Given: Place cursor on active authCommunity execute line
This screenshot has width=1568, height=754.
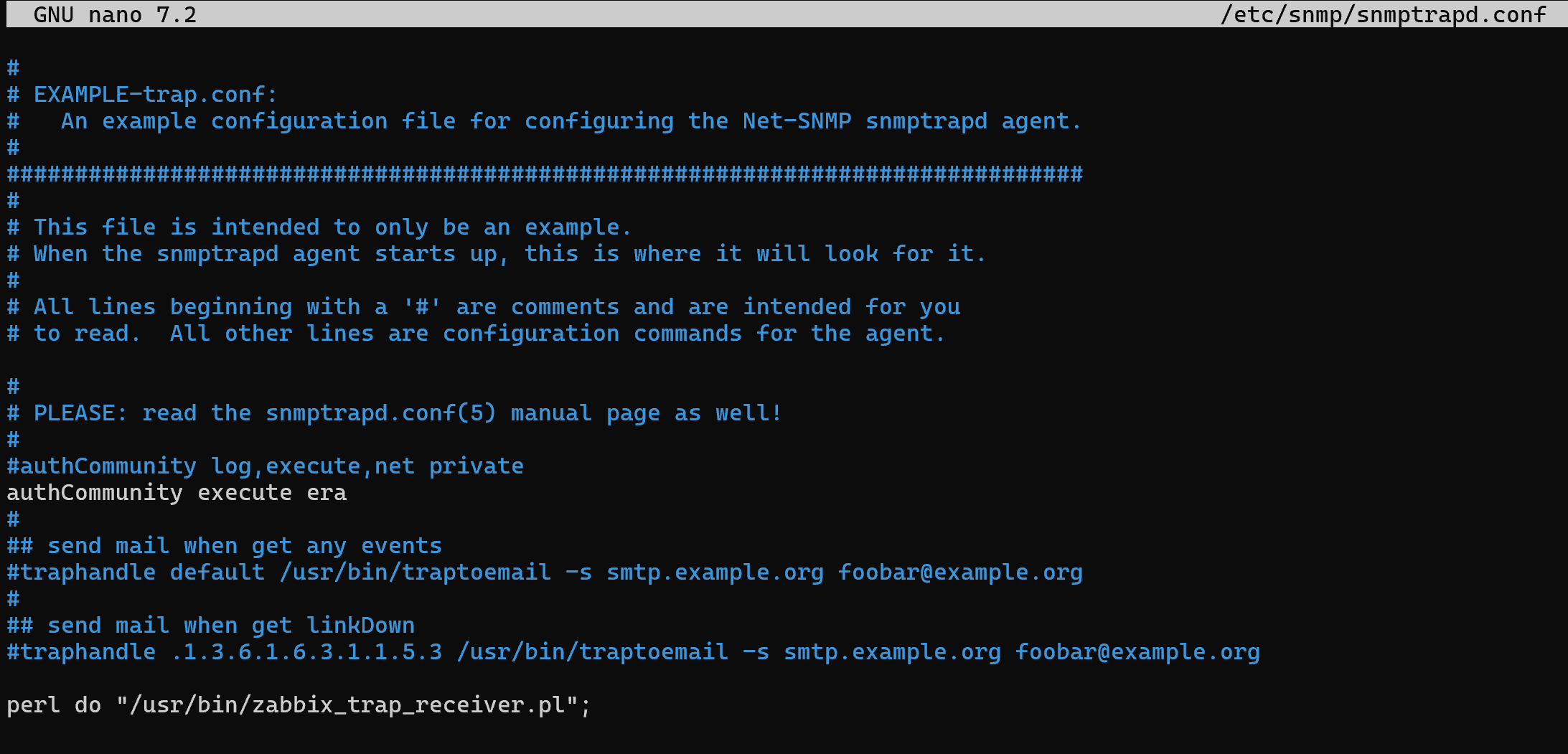Looking at the screenshot, I should tap(176, 493).
